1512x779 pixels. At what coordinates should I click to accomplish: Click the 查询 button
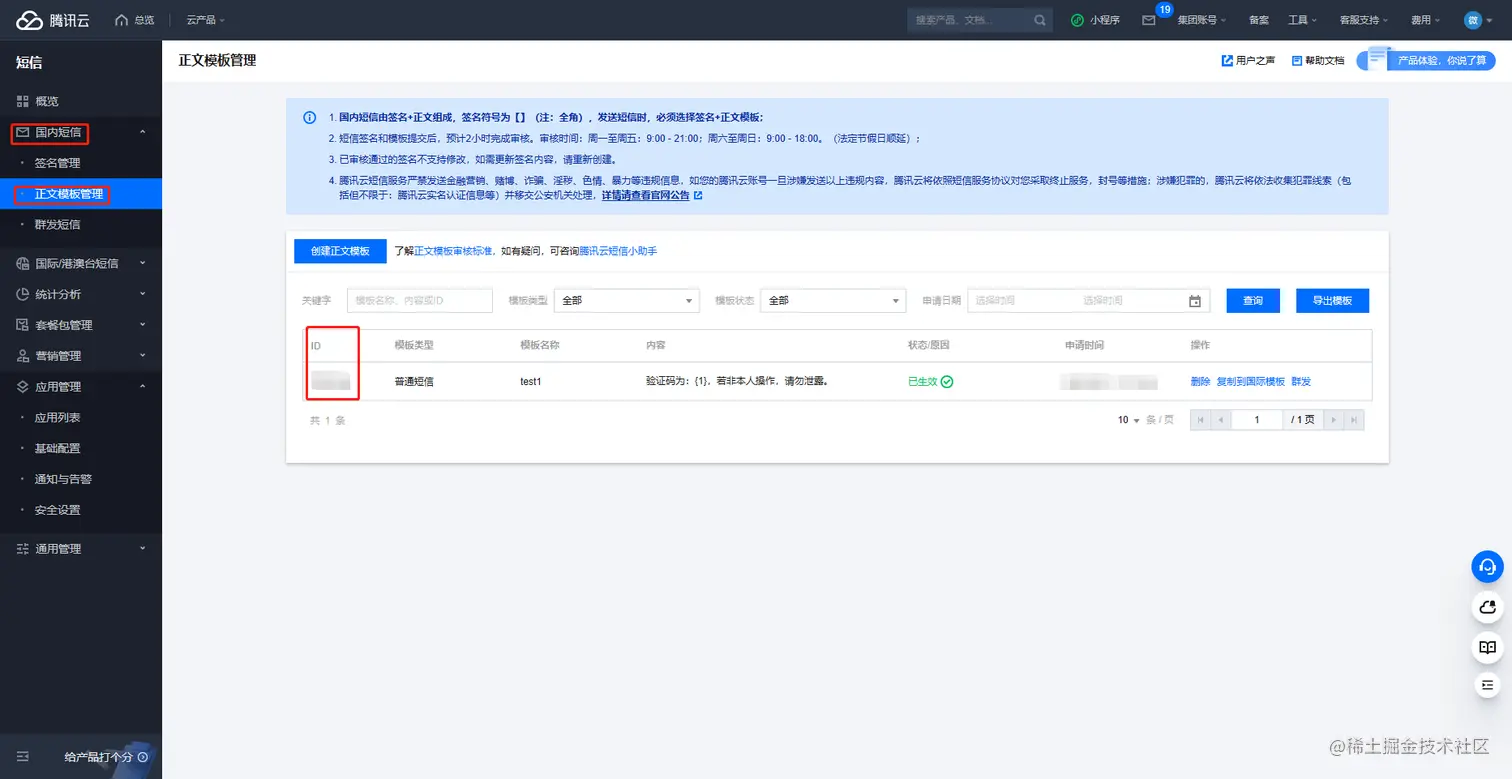[x=1253, y=301]
